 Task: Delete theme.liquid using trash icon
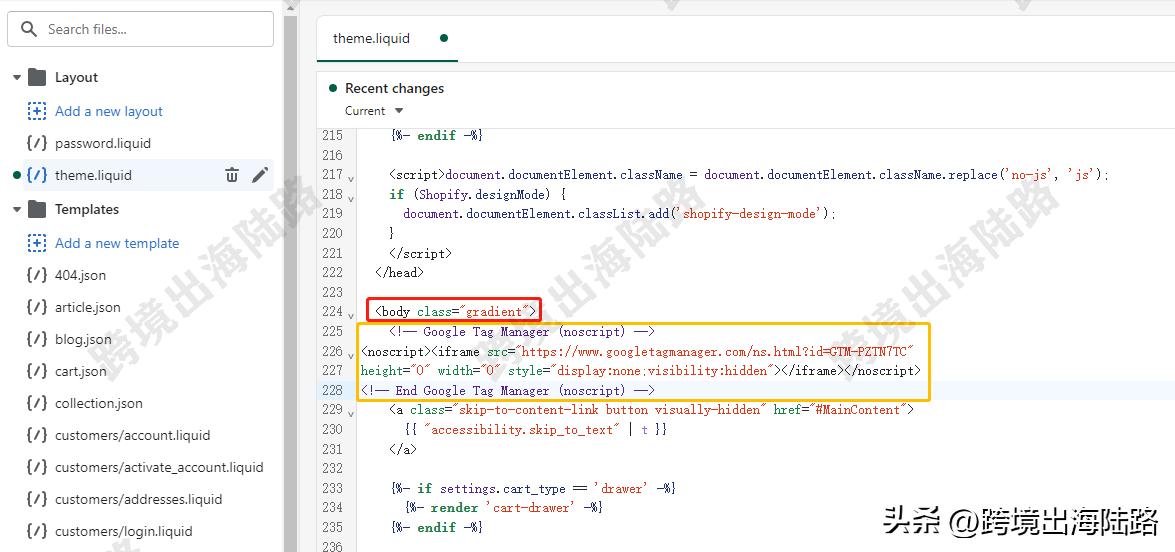[x=232, y=175]
